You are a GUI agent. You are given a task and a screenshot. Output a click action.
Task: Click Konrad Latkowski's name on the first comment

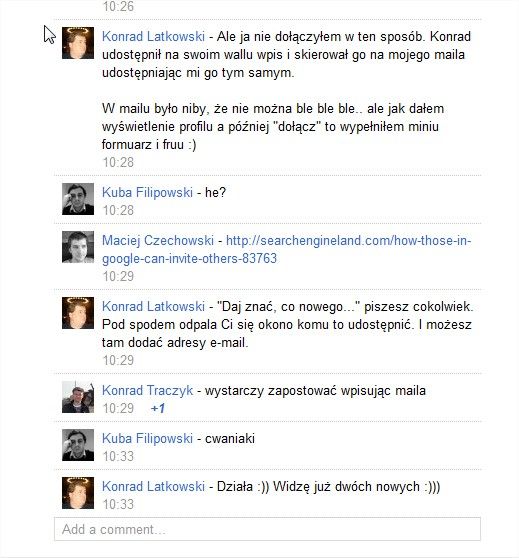click(x=153, y=36)
